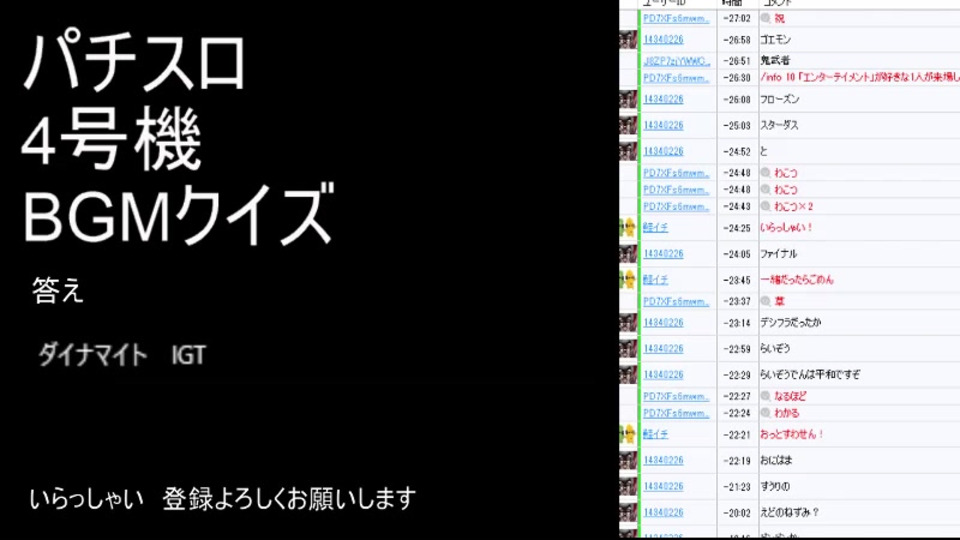Click the time cell -20:02

[x=737, y=512]
